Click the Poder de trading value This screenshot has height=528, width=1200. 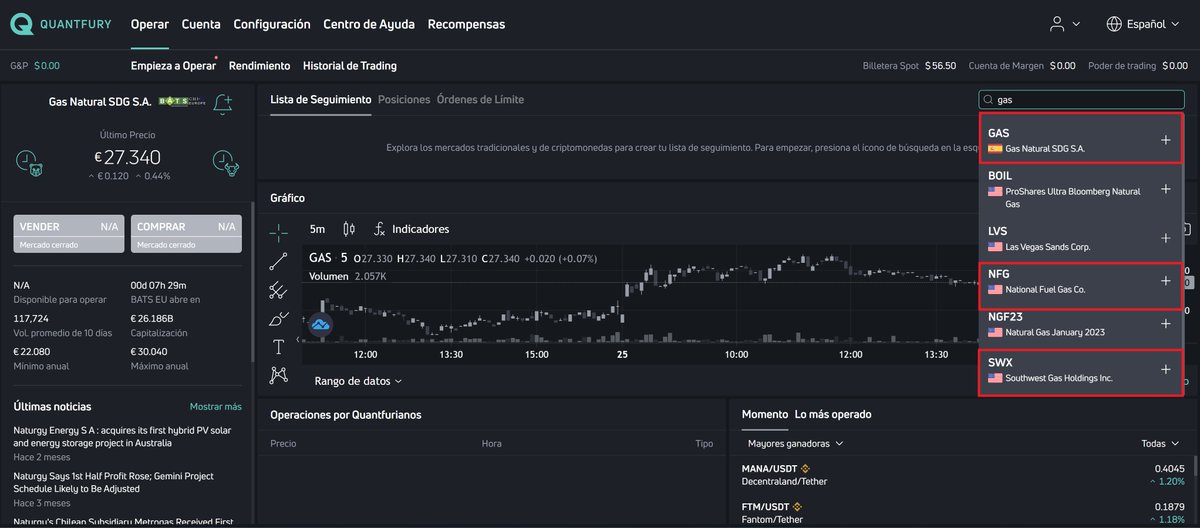[1138, 66]
